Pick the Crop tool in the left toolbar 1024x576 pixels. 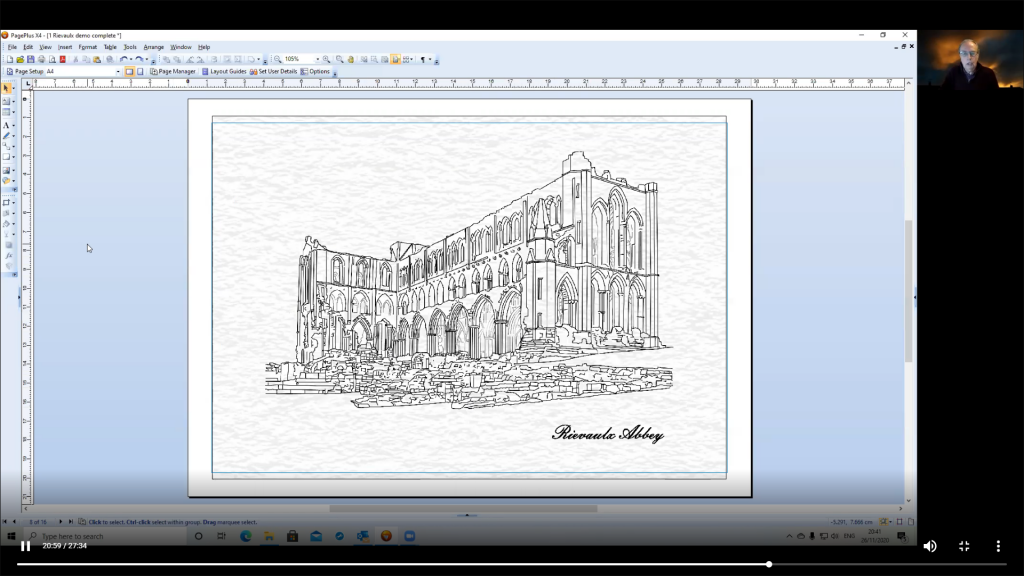[7, 203]
